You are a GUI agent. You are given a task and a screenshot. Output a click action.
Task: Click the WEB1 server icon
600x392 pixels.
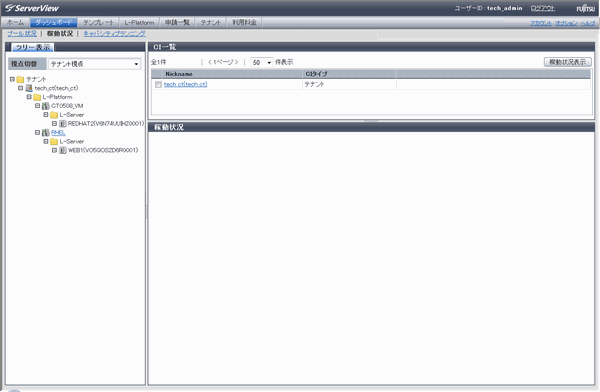pyautogui.click(x=62, y=150)
